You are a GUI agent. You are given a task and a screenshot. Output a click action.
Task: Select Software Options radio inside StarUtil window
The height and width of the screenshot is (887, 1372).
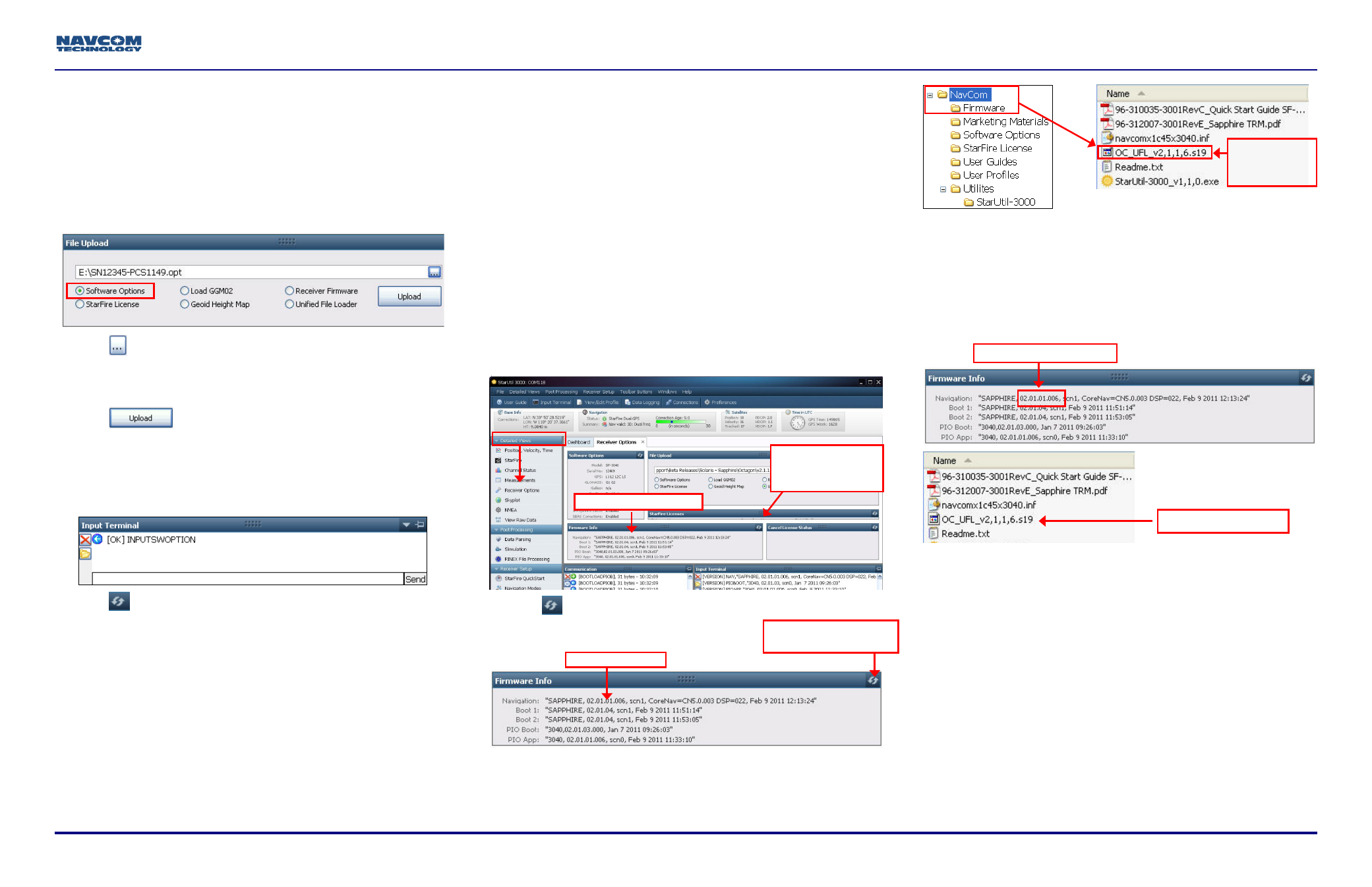click(x=672, y=480)
